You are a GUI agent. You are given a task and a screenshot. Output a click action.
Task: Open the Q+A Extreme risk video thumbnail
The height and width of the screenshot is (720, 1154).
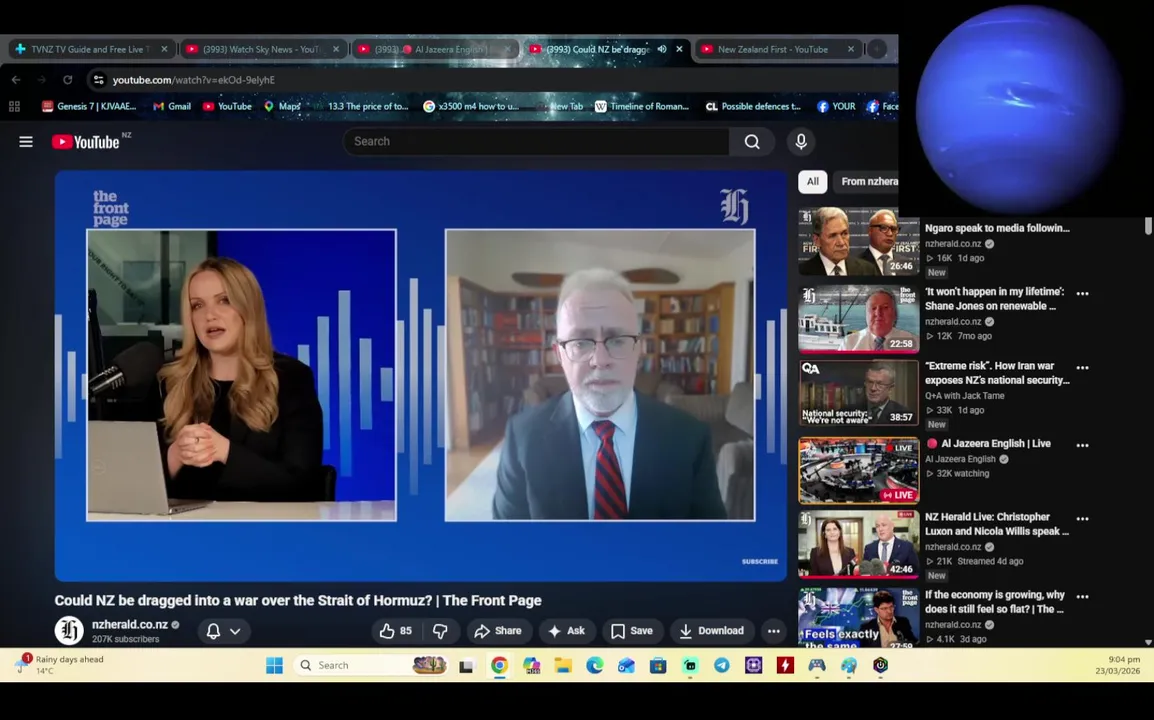point(859,393)
